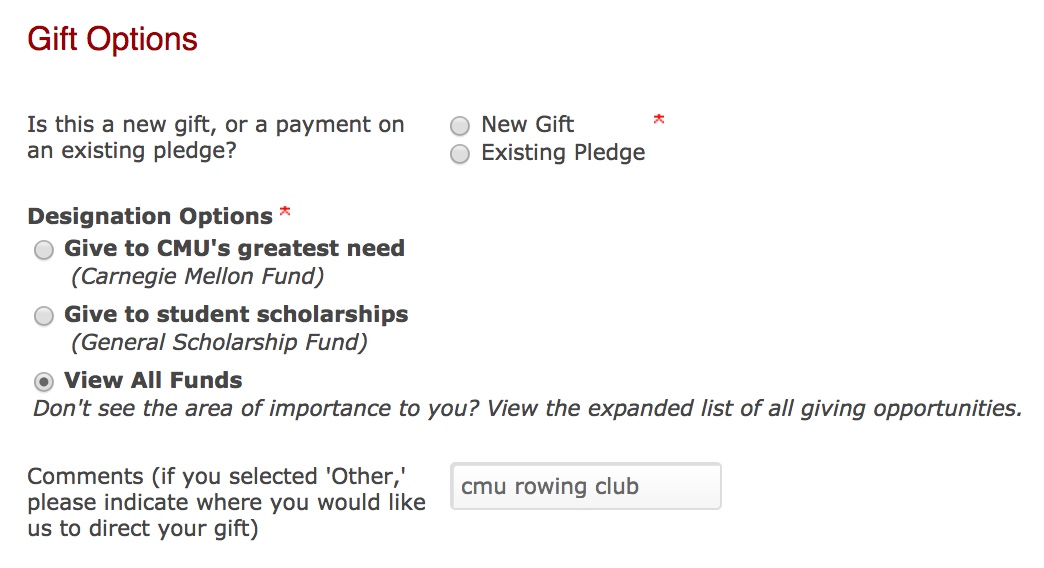Click the 'Gift Options' heading

pyautogui.click(x=112, y=39)
